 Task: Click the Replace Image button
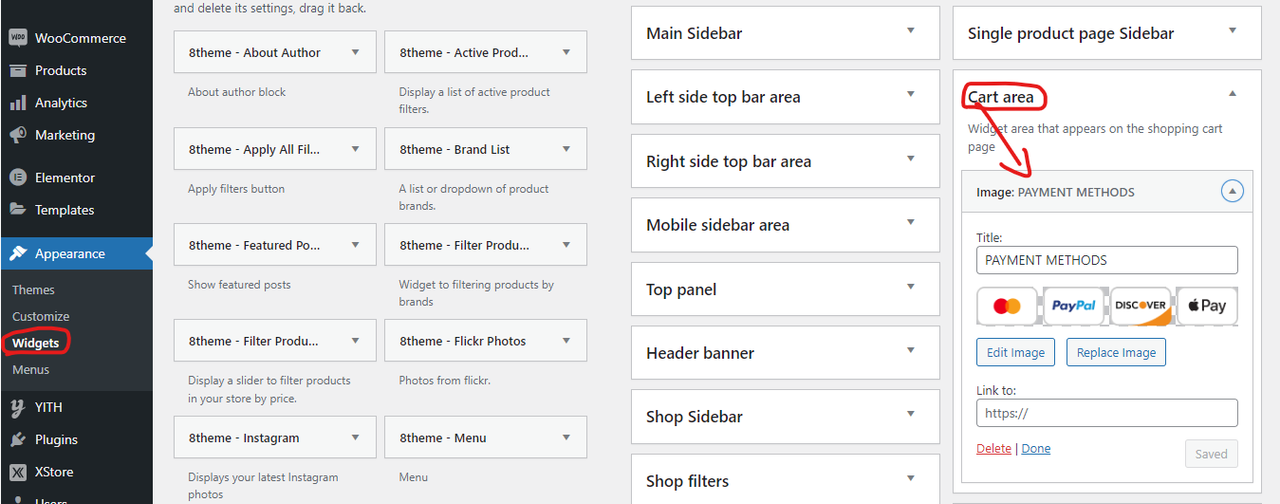(x=1116, y=352)
